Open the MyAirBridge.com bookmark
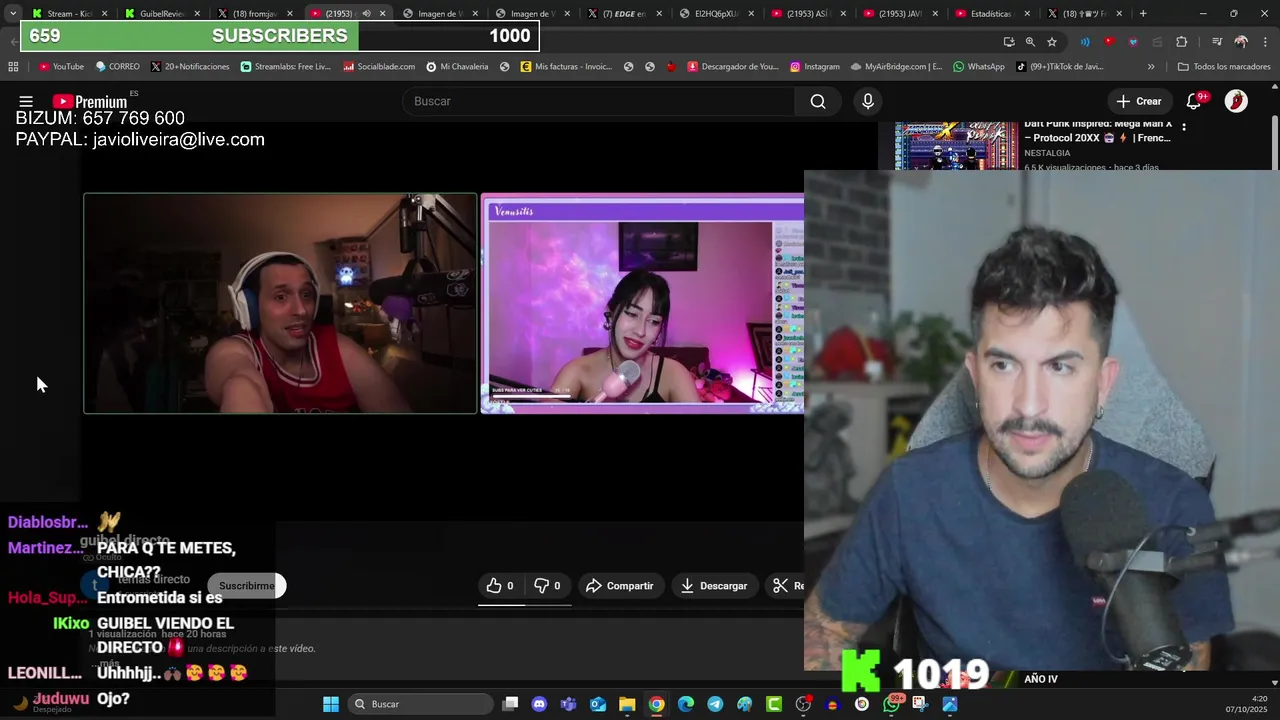 [x=897, y=67]
